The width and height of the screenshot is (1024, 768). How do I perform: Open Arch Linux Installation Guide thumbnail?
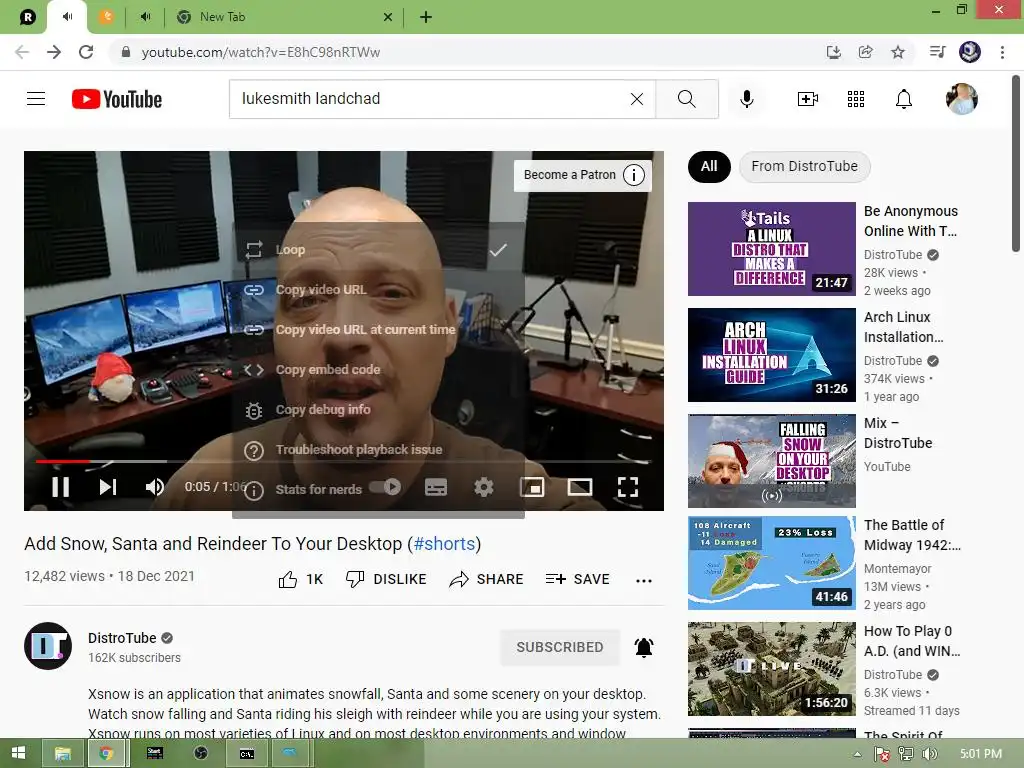point(771,355)
